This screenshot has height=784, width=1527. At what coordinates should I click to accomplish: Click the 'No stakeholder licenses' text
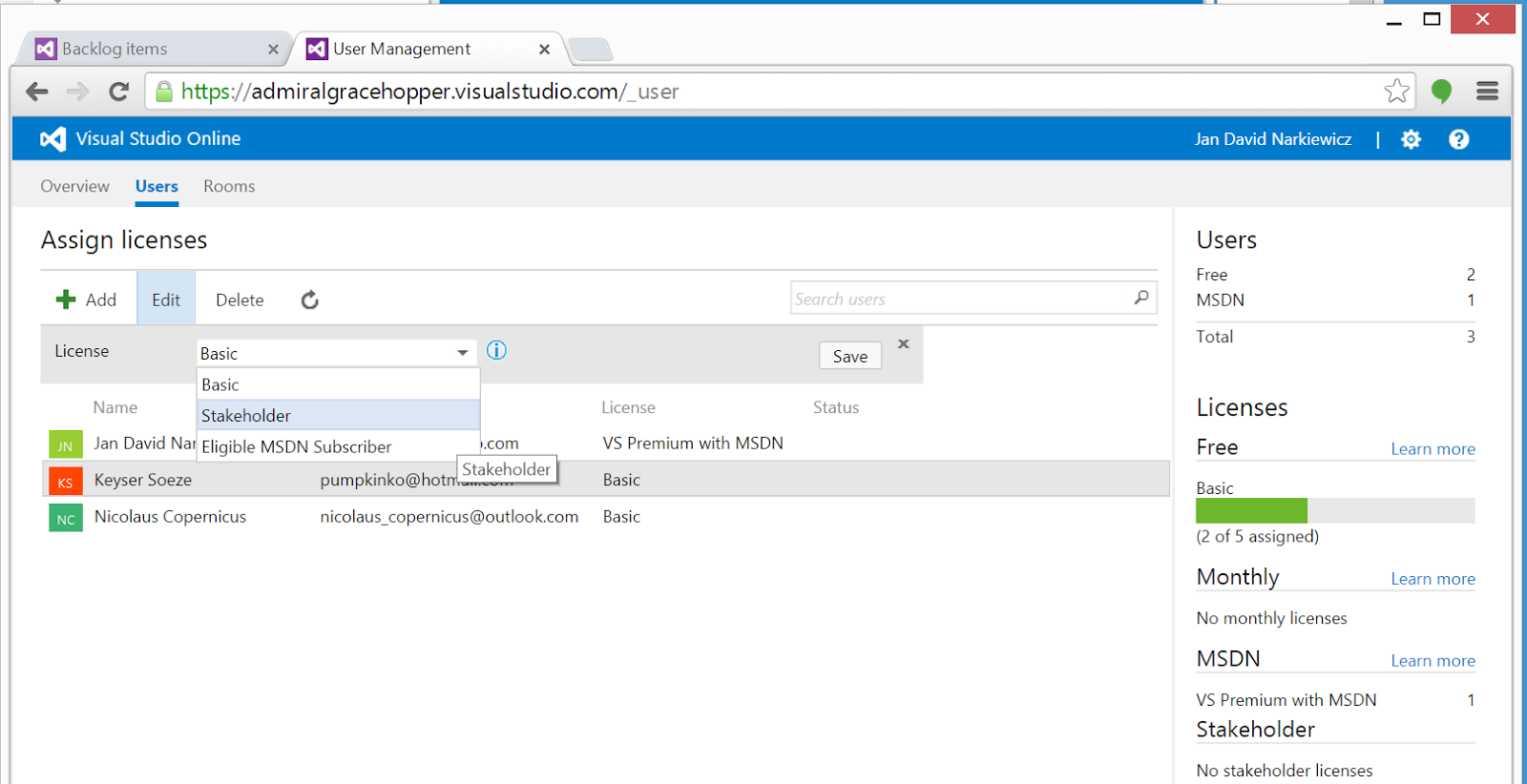[x=1285, y=771]
